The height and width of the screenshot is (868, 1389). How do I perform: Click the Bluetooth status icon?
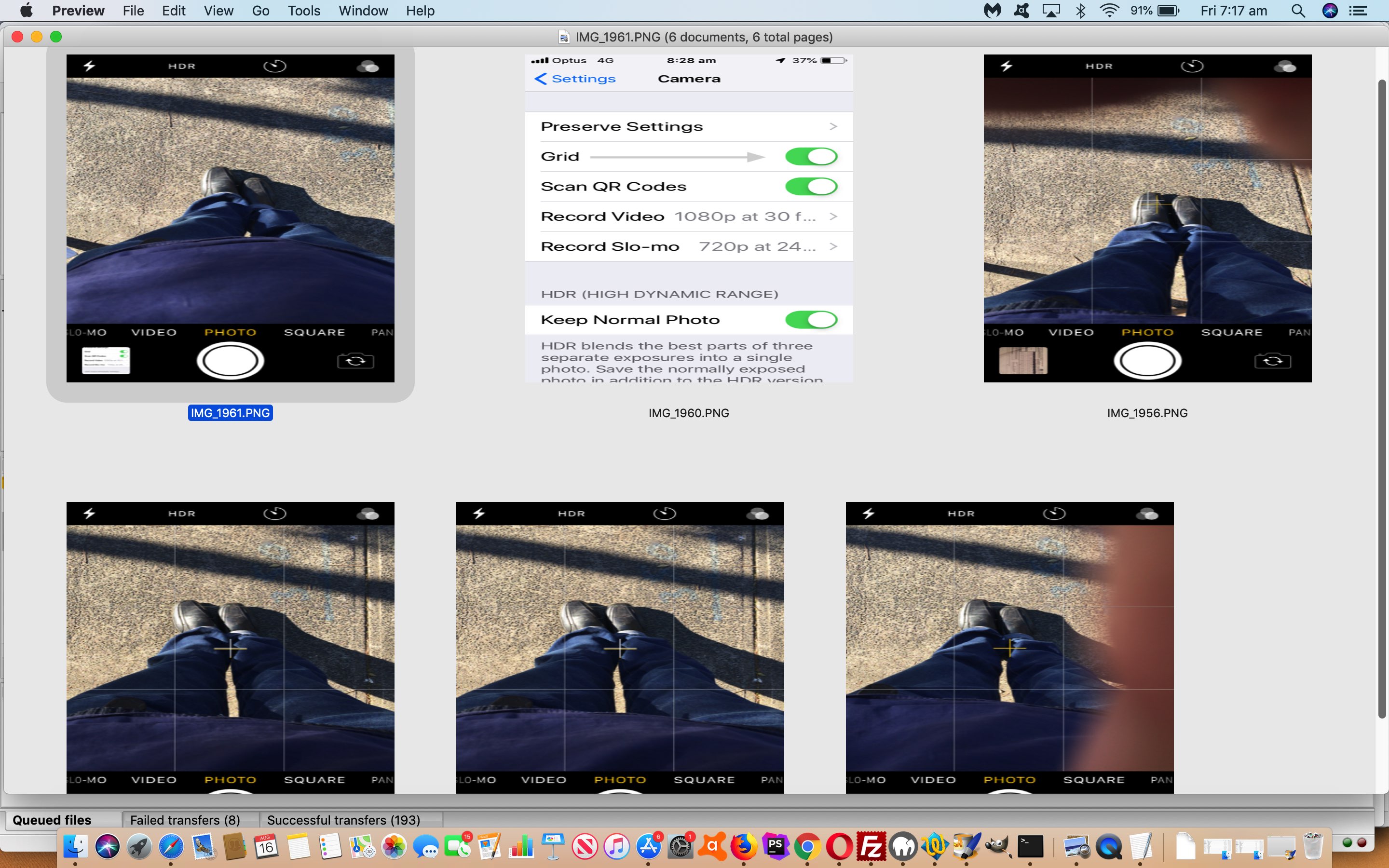click(x=1080, y=11)
